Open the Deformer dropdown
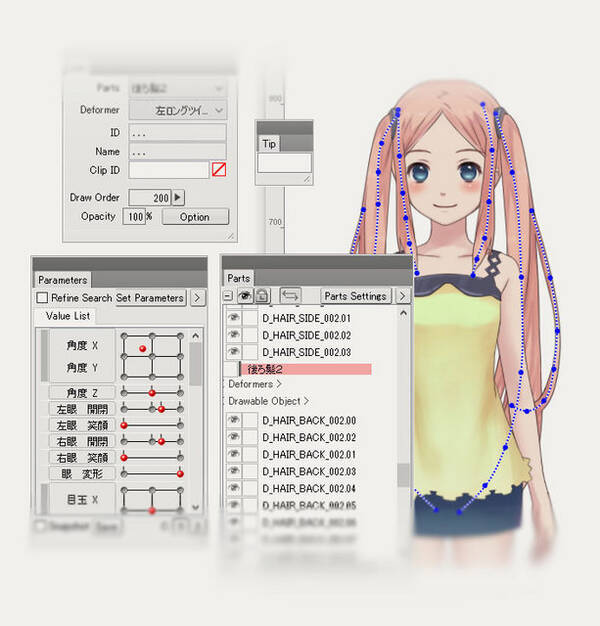 tap(178, 110)
